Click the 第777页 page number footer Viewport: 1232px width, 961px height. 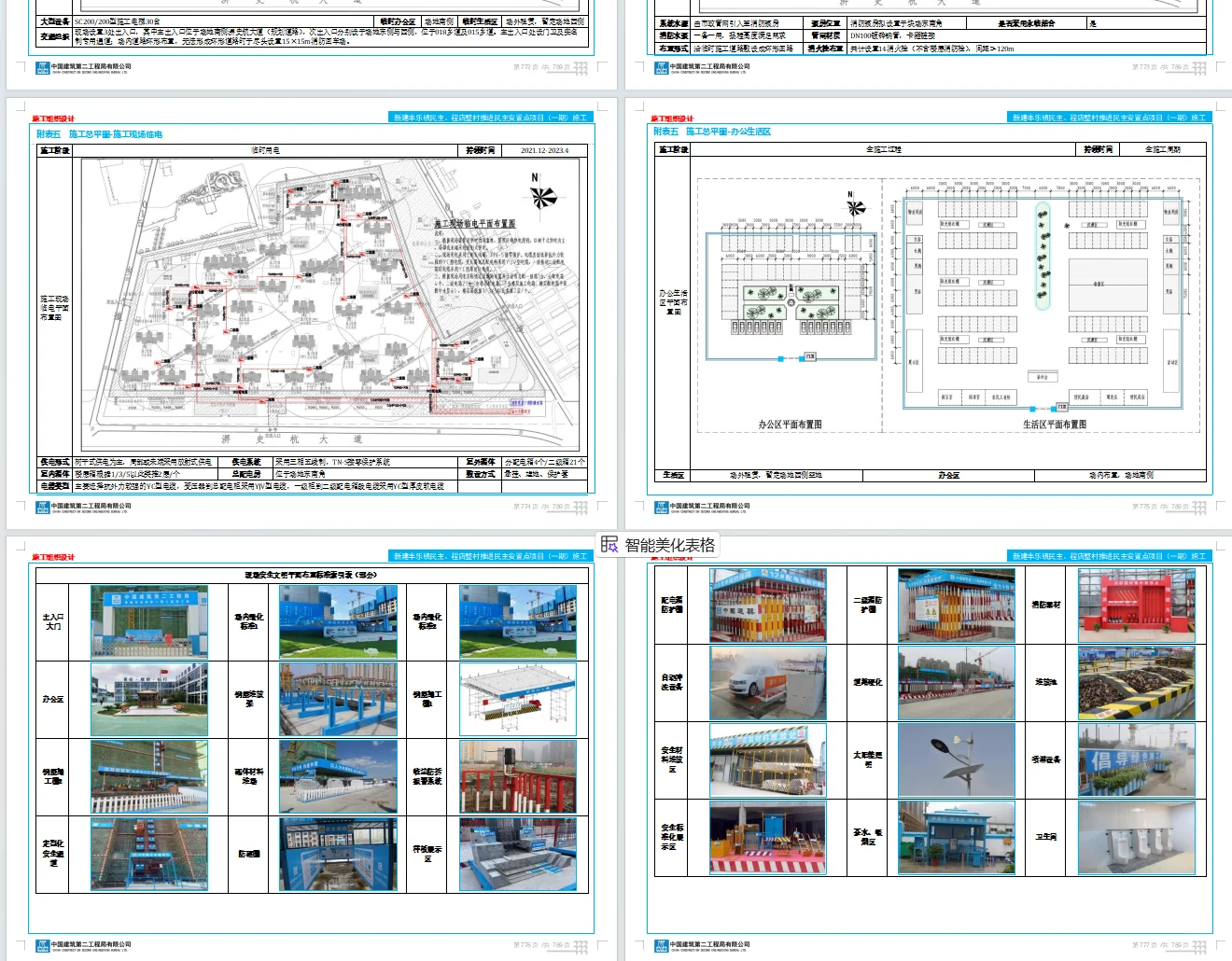click(x=1160, y=945)
